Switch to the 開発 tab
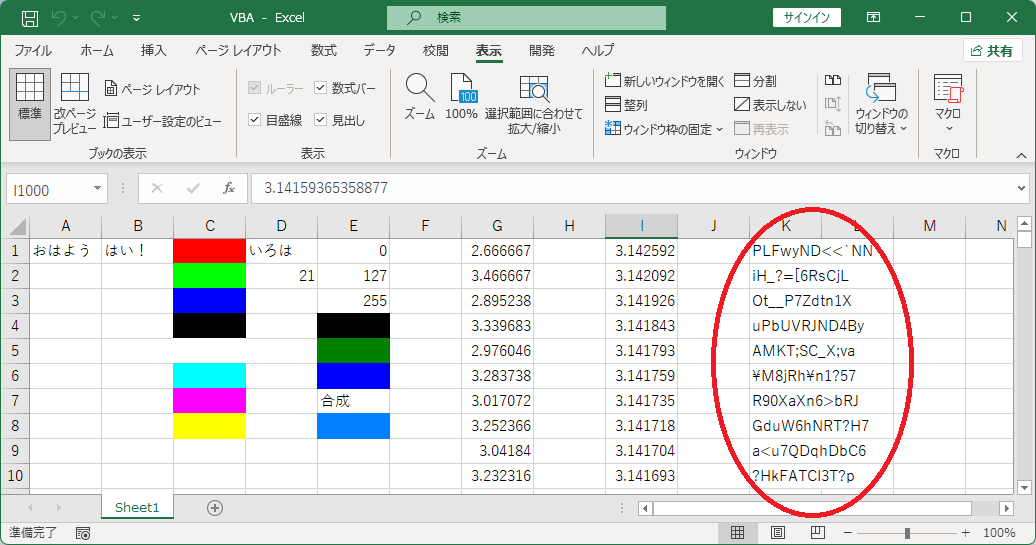The height and width of the screenshot is (545, 1036). pos(542,51)
